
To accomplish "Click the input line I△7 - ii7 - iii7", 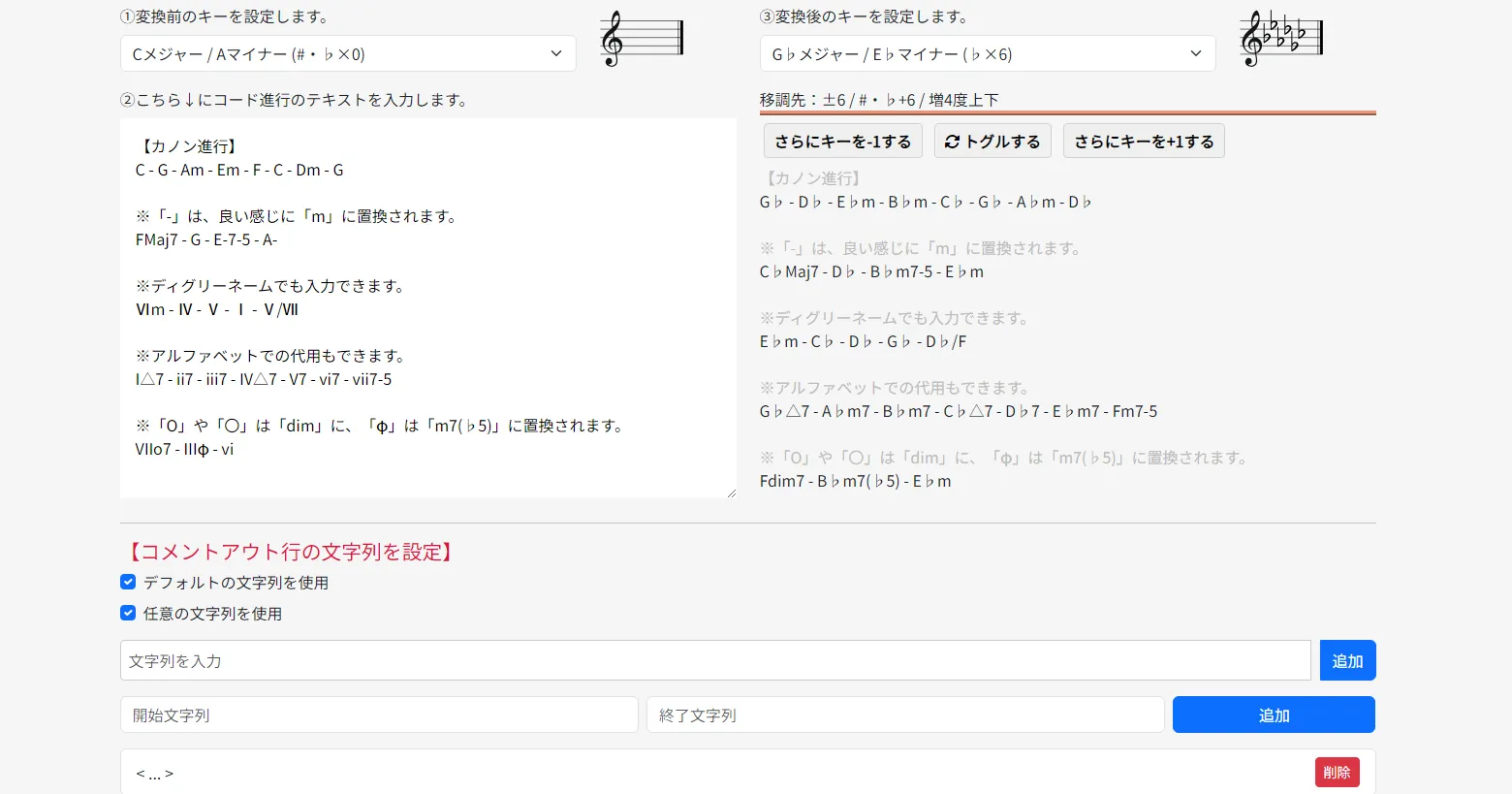I will (x=264, y=379).
